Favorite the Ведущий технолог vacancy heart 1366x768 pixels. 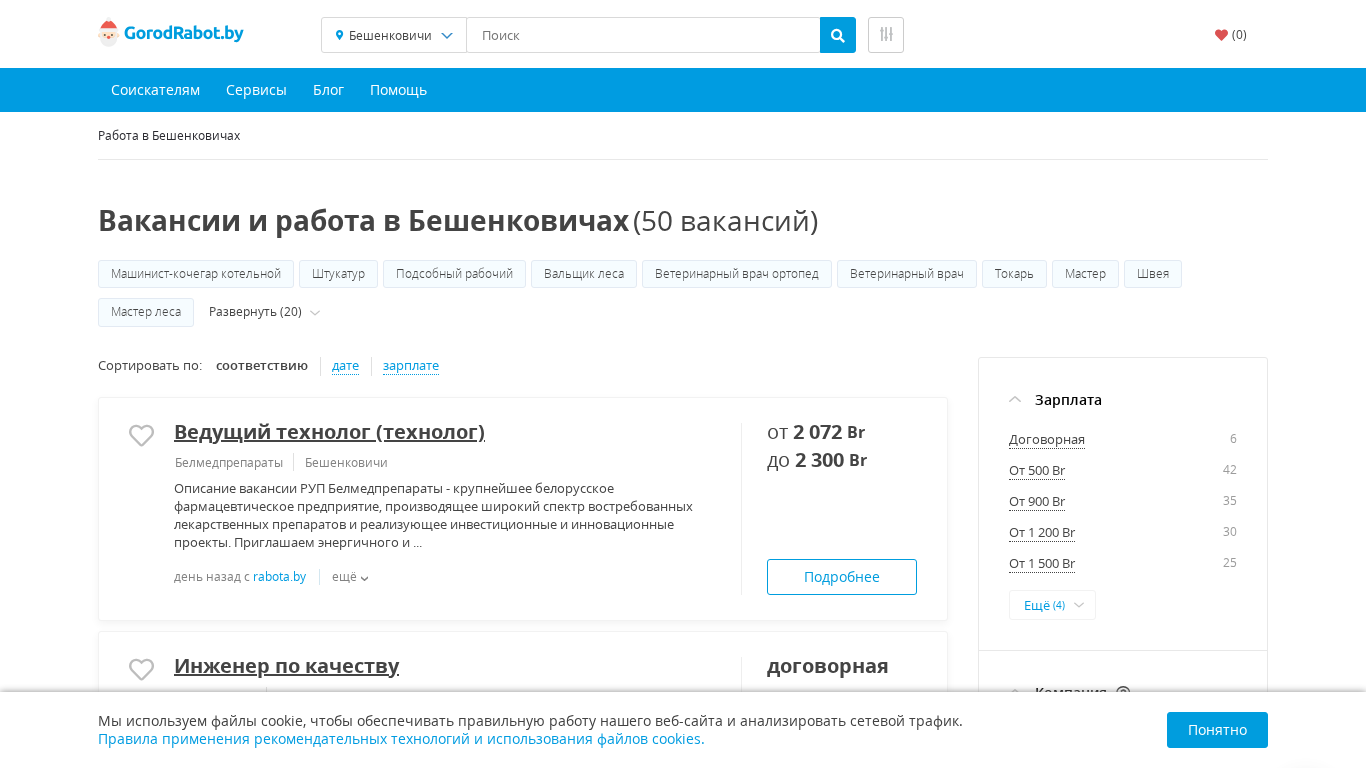coord(142,435)
